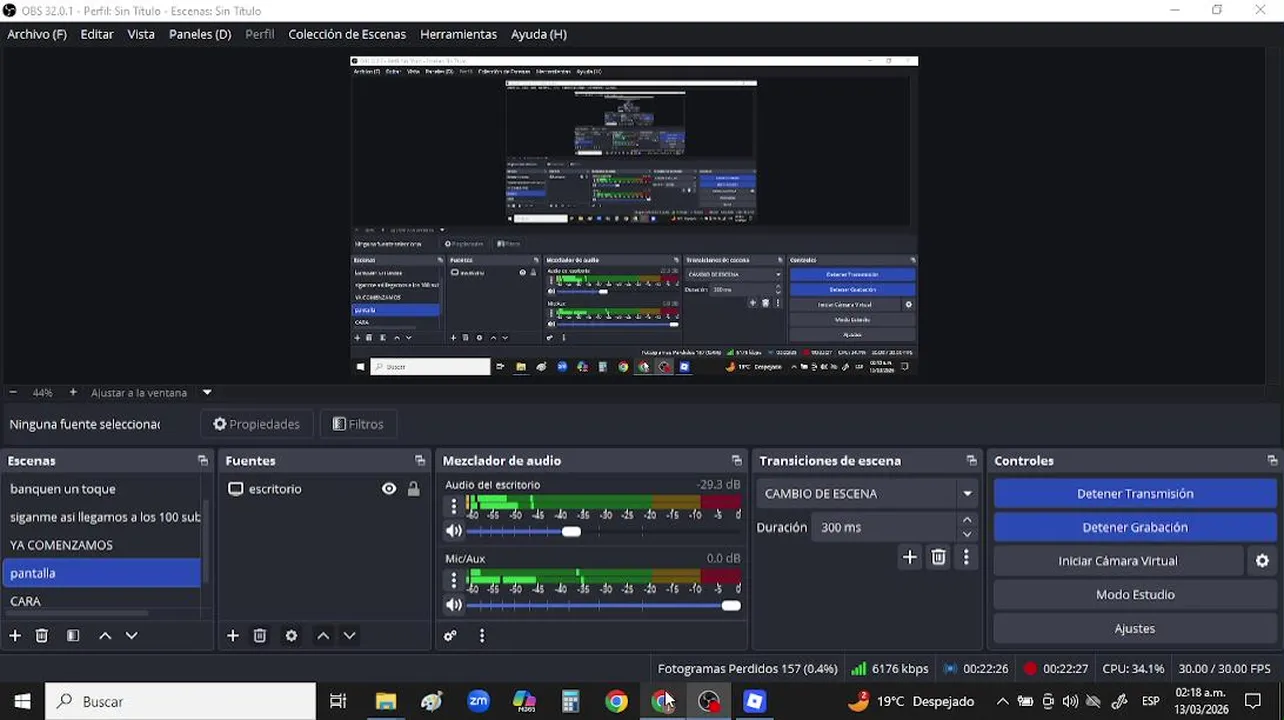This screenshot has height=720, width=1284.
Task: Open options menu for Audio del escritorio
Action: point(453,507)
